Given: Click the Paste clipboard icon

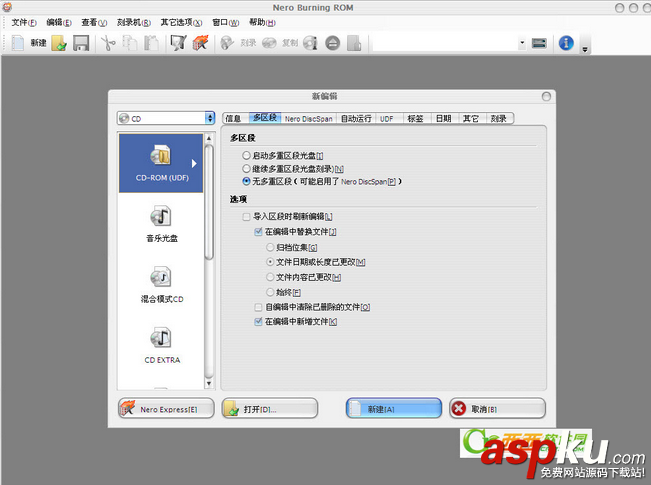Looking at the screenshot, I should [152, 43].
